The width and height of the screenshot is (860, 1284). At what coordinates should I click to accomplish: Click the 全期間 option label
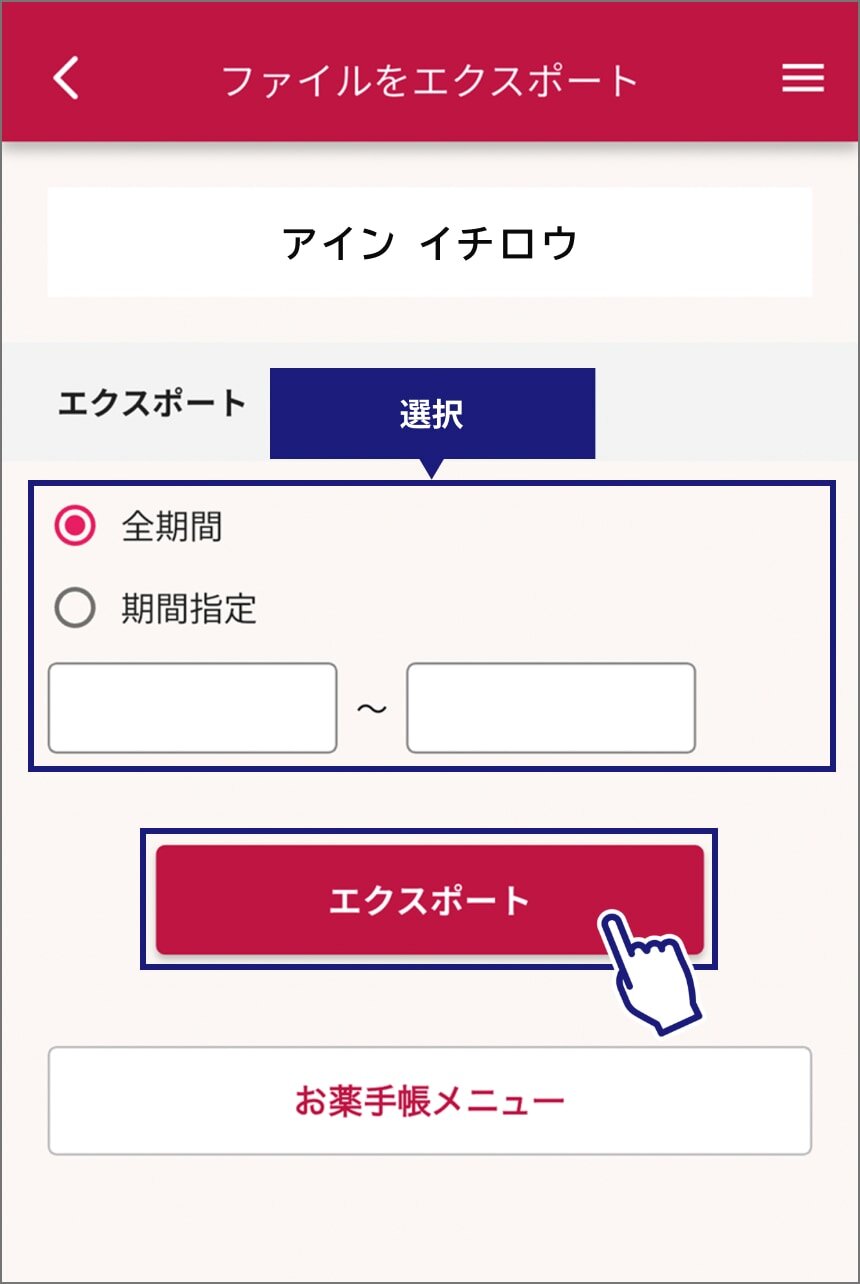[x=172, y=527]
